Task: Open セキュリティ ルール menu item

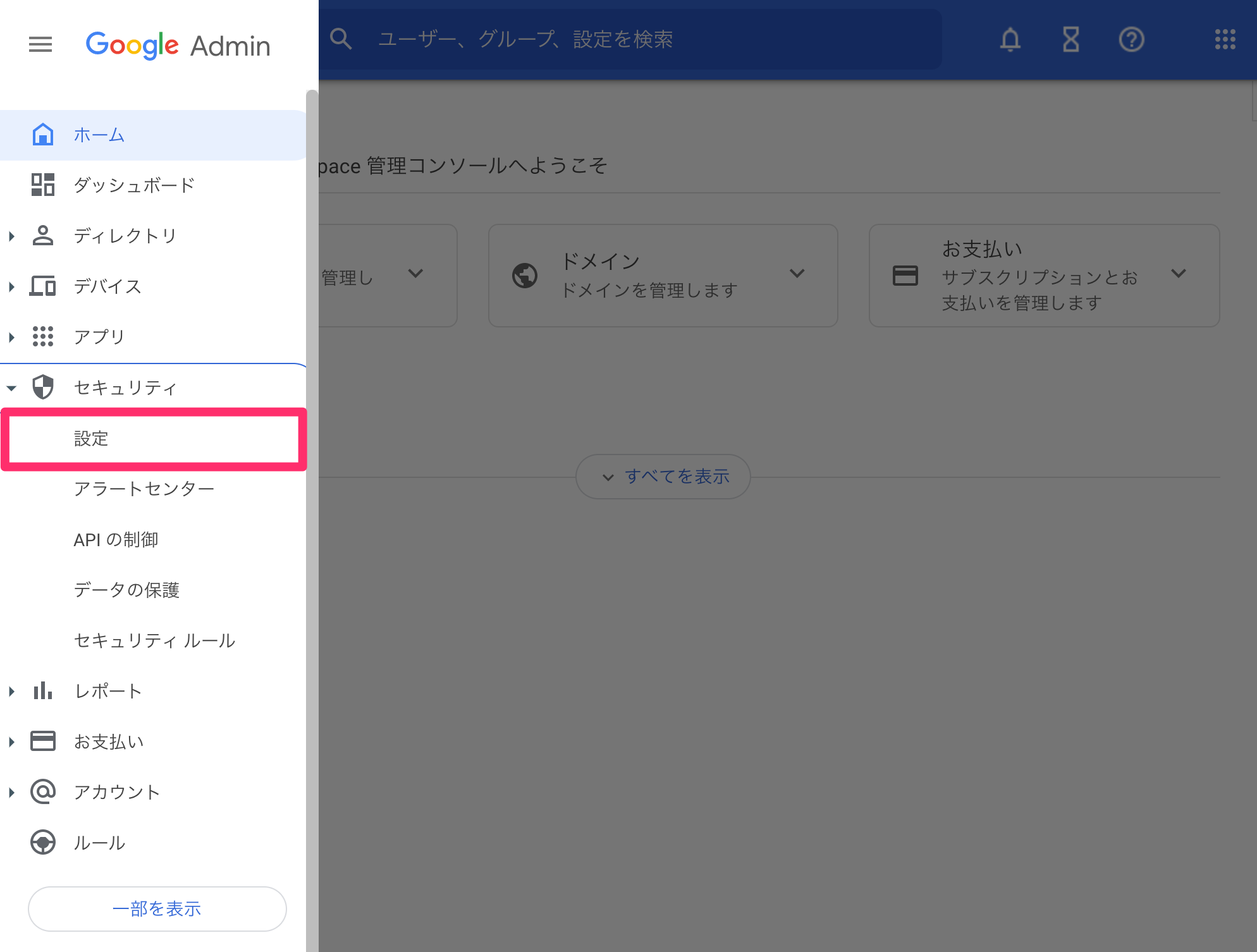Action: 153,640
